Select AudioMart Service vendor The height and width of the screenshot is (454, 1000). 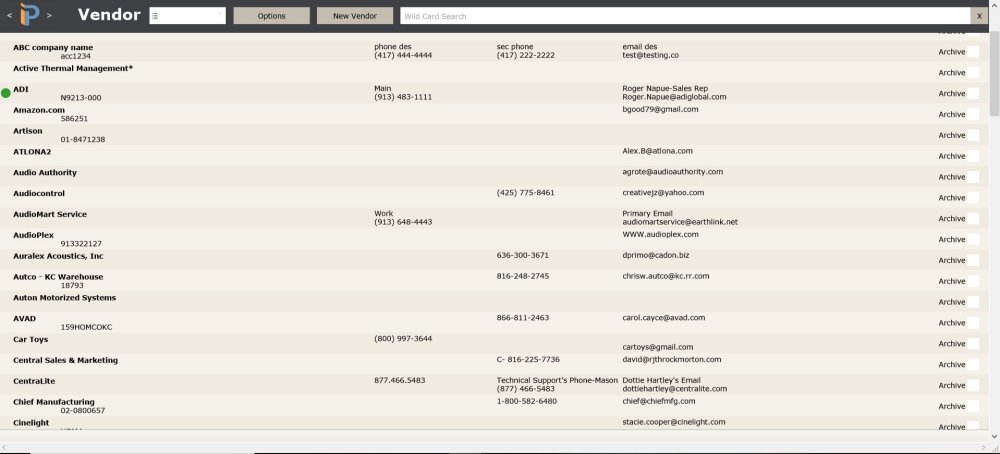coord(50,214)
